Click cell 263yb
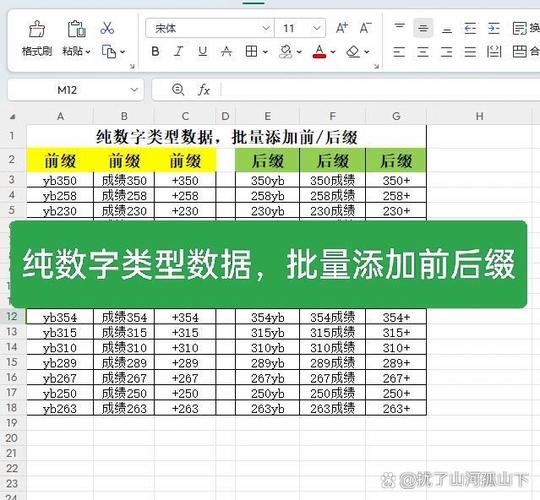This screenshot has height=500, width=540. point(267,408)
